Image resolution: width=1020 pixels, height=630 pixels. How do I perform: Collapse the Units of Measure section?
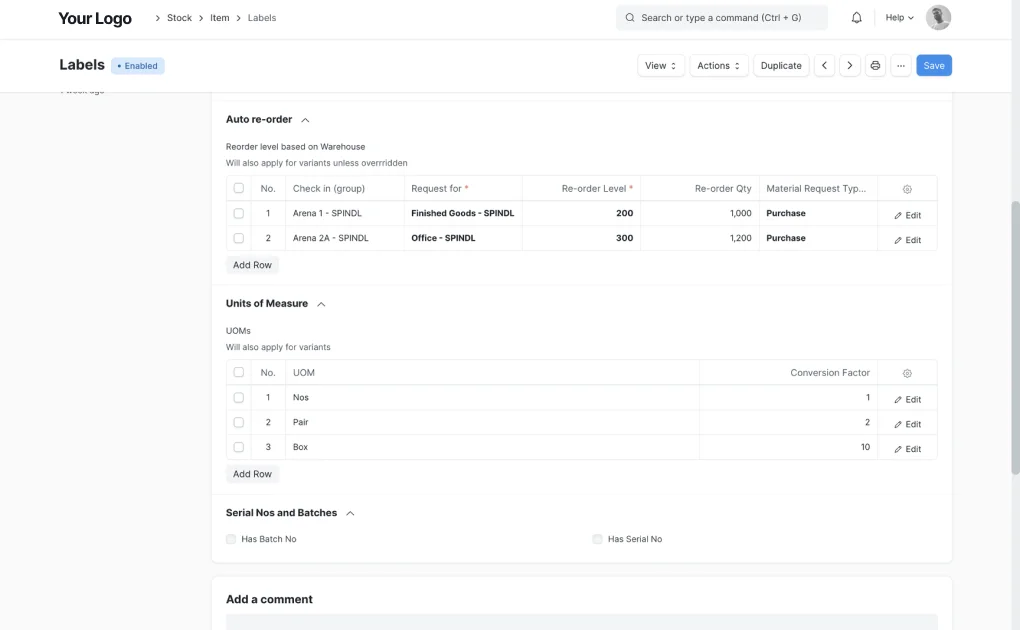pyautogui.click(x=321, y=303)
